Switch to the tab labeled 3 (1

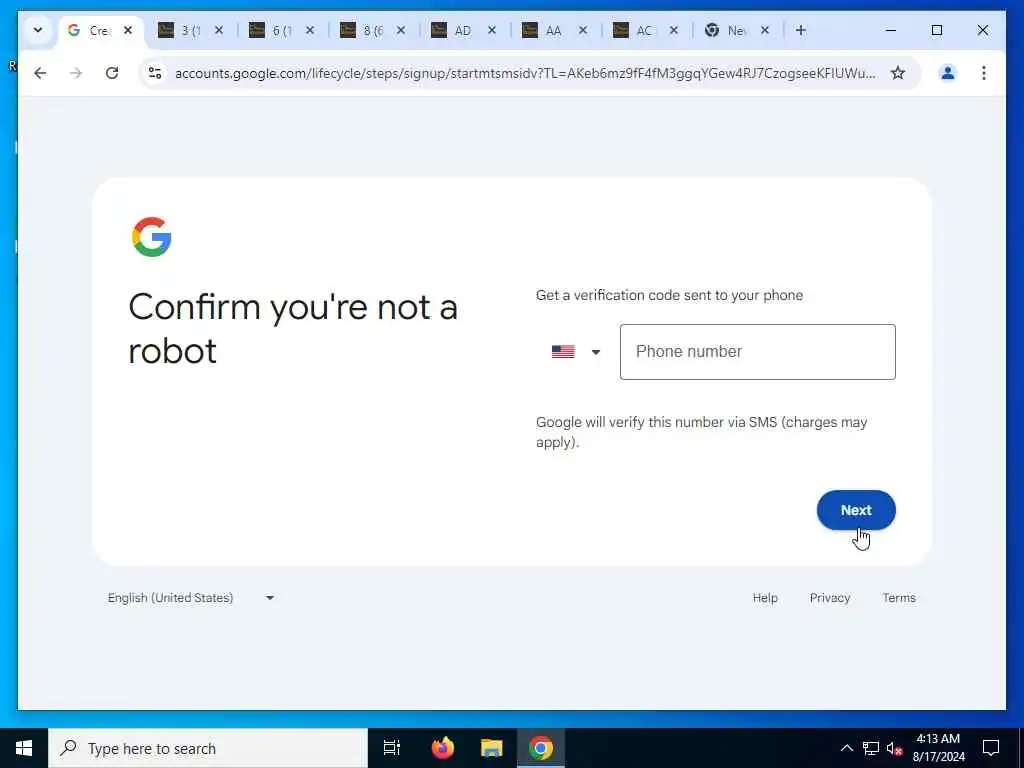point(183,31)
